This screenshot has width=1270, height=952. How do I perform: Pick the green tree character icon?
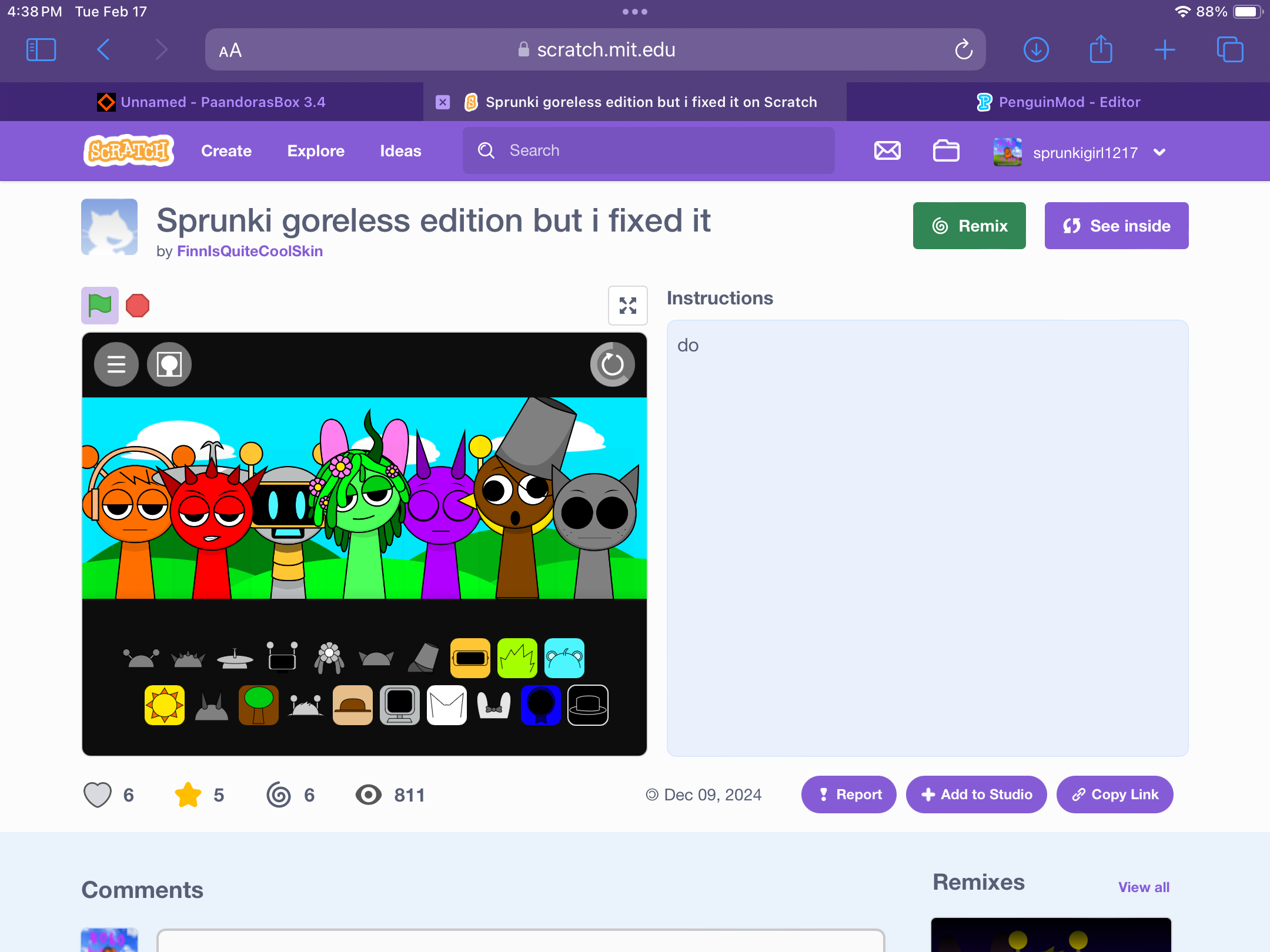click(259, 705)
